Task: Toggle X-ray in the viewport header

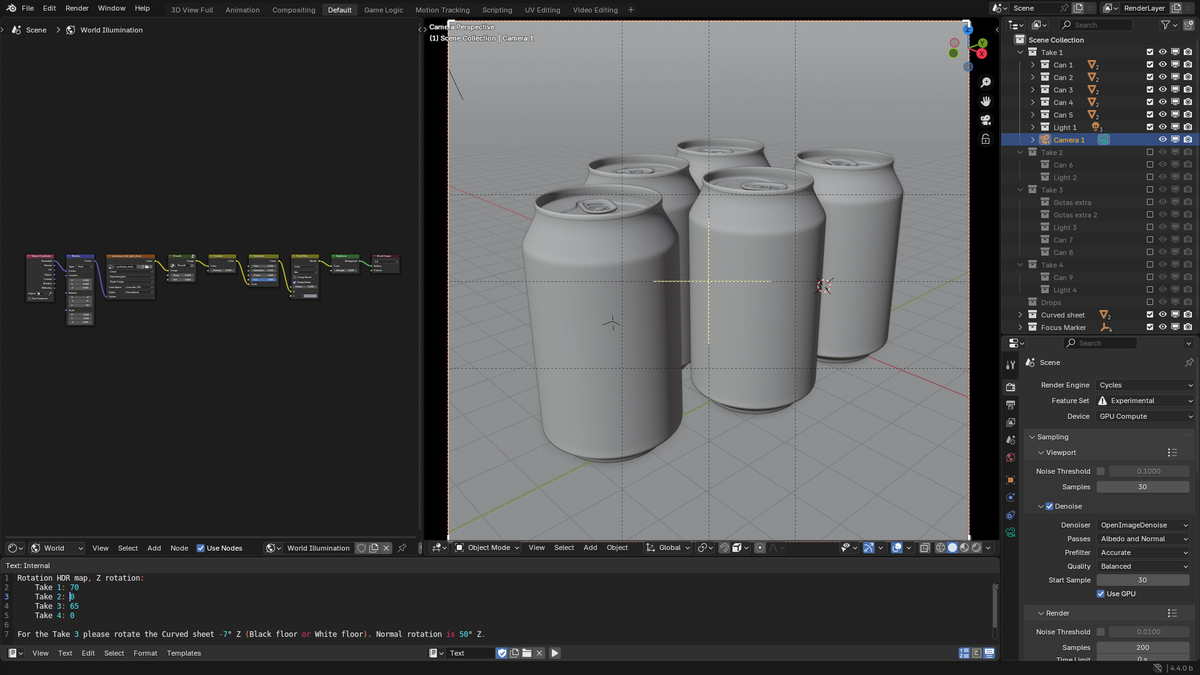Action: point(925,548)
